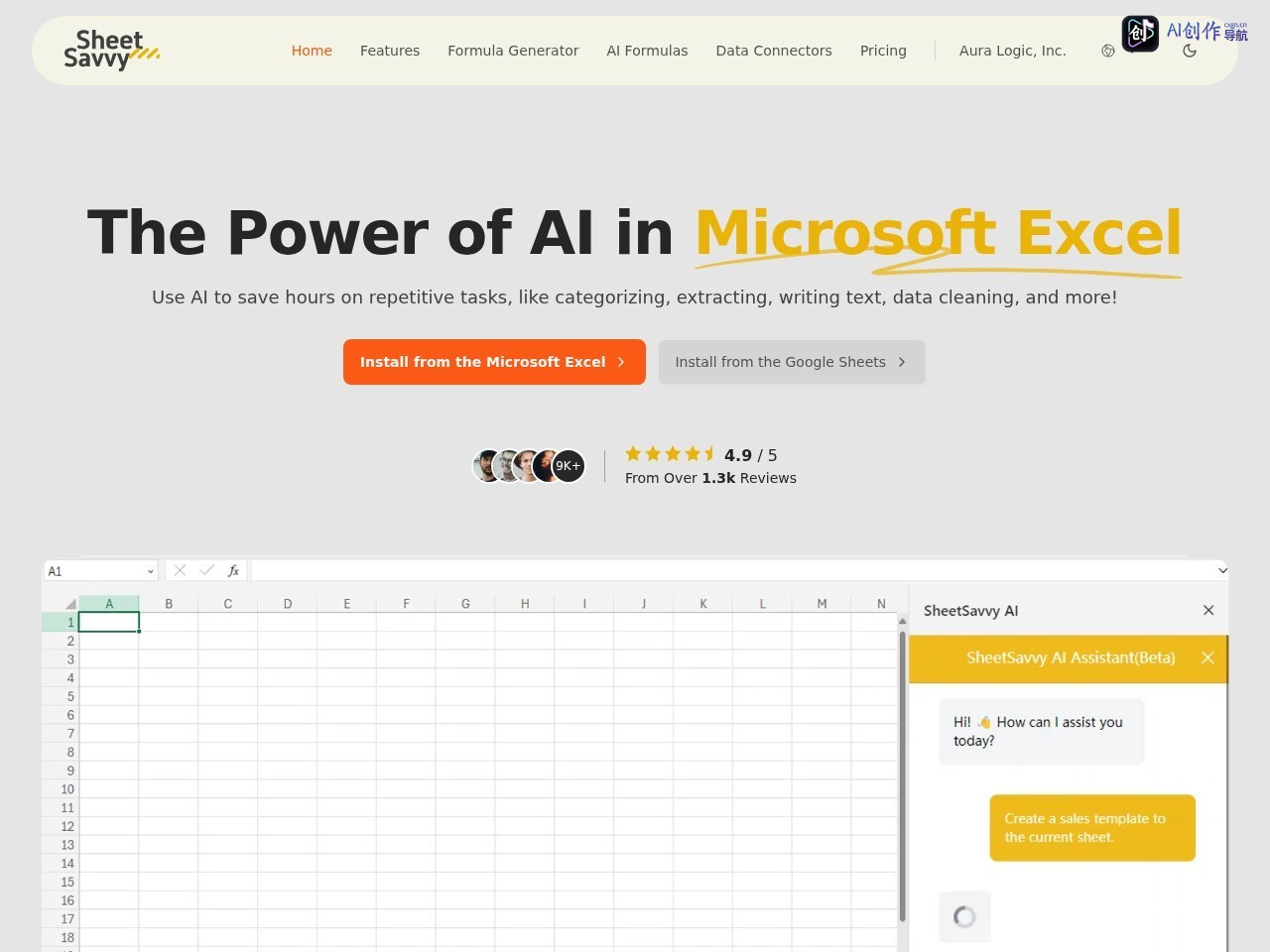This screenshot has width=1270, height=952.
Task: Click the globe icon beside Aura Logic, Inc.
Action: (1108, 51)
